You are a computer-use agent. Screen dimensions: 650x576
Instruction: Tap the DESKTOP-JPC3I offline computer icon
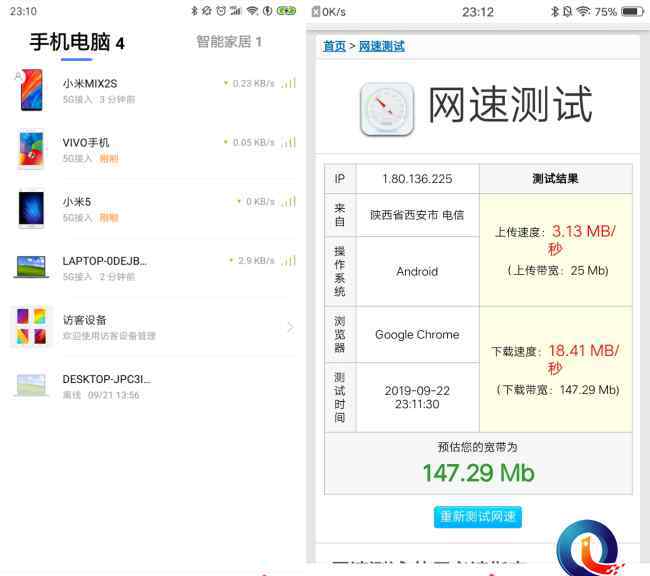[31, 385]
